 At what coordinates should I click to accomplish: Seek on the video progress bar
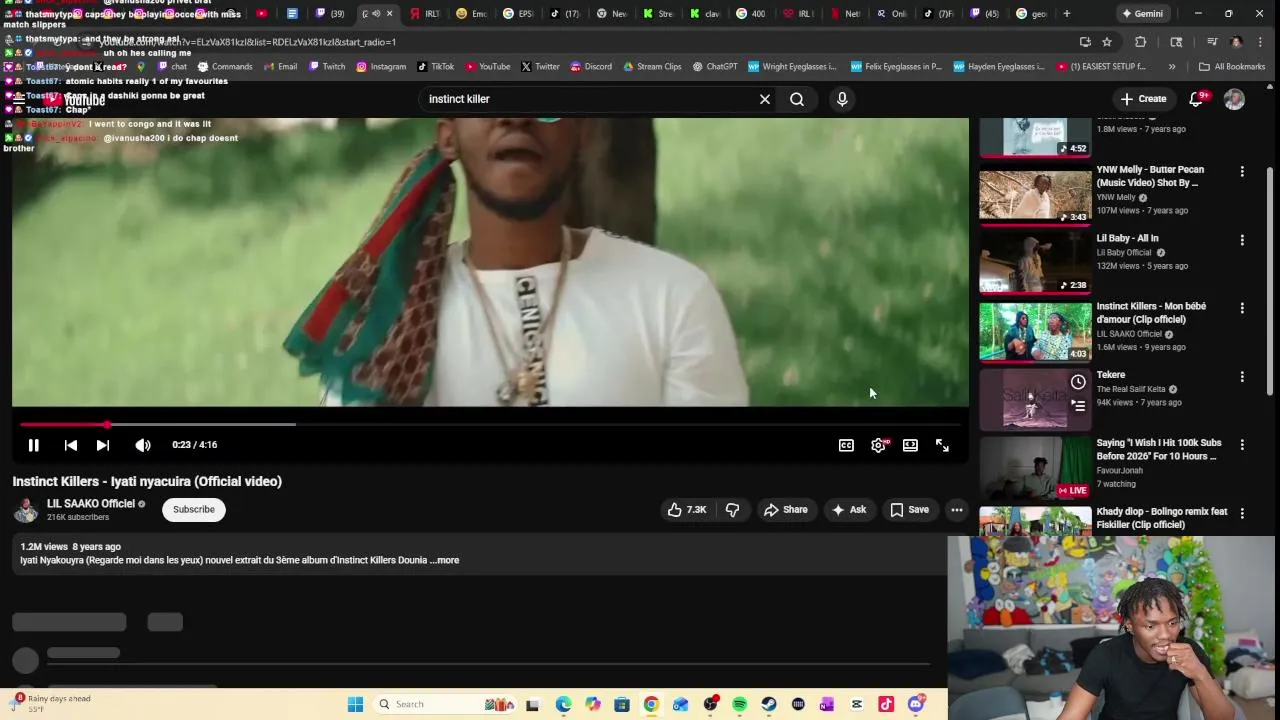[x=490, y=424]
